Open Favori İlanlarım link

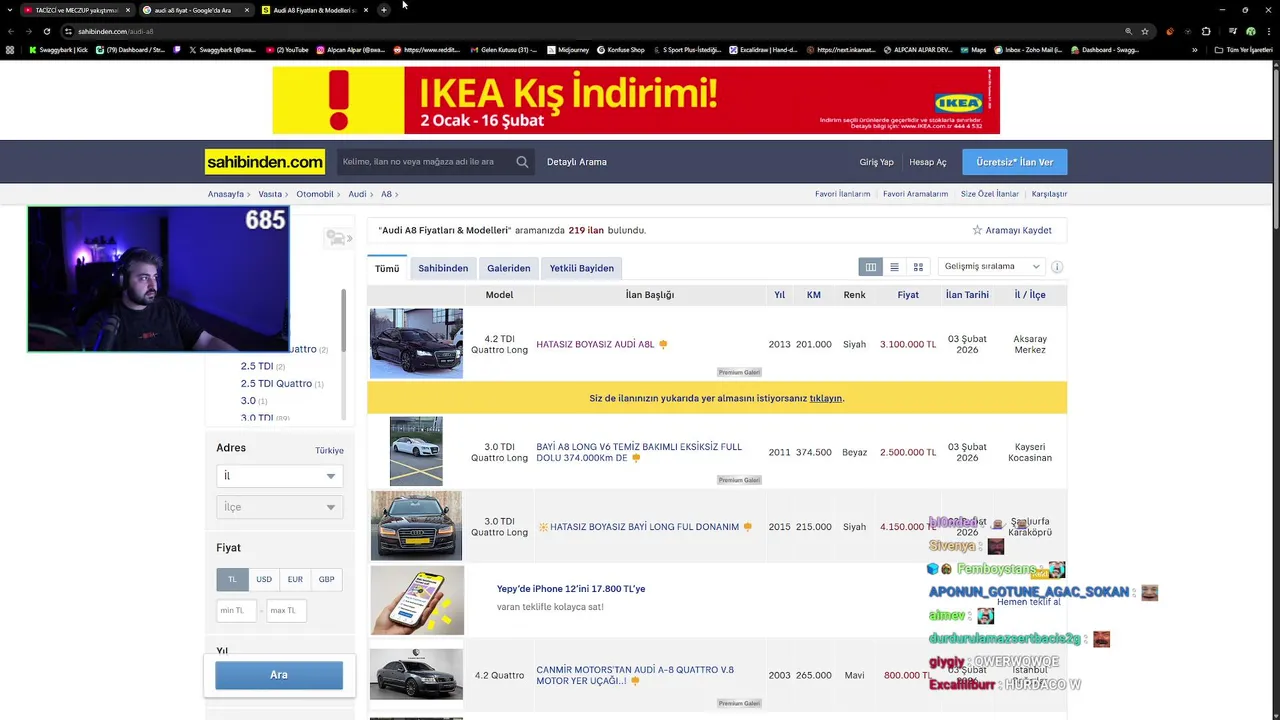[843, 194]
